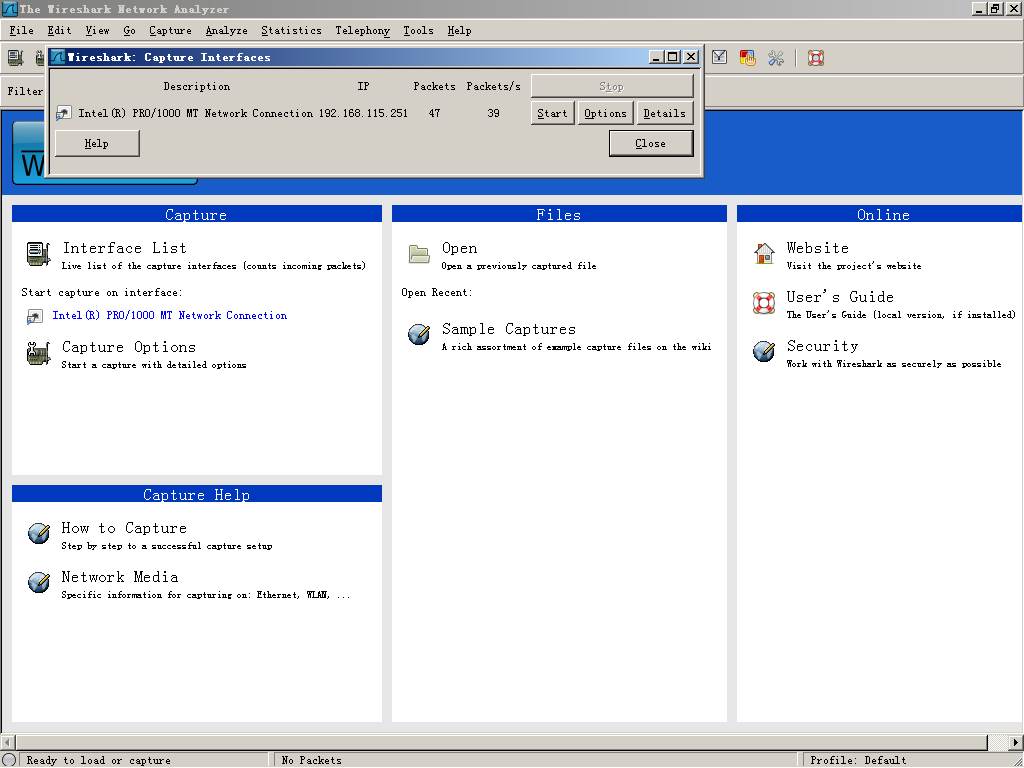
Task: Open Options for the Intel interface
Action: [605, 114]
